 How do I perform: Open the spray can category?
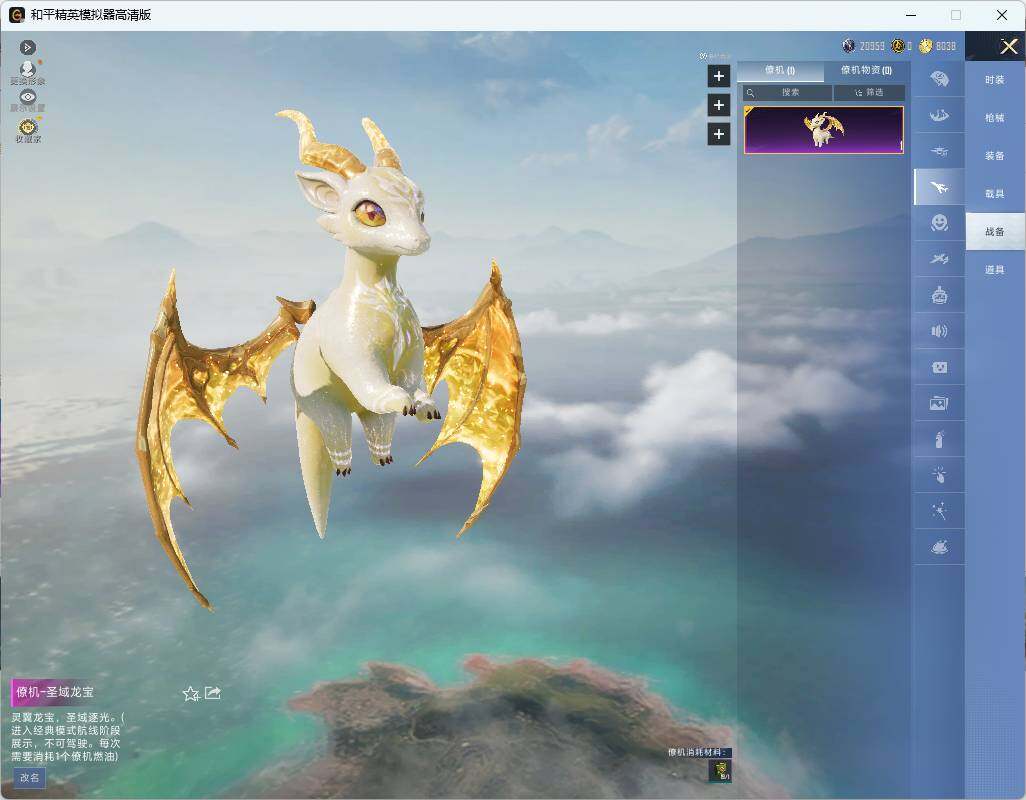(939, 439)
